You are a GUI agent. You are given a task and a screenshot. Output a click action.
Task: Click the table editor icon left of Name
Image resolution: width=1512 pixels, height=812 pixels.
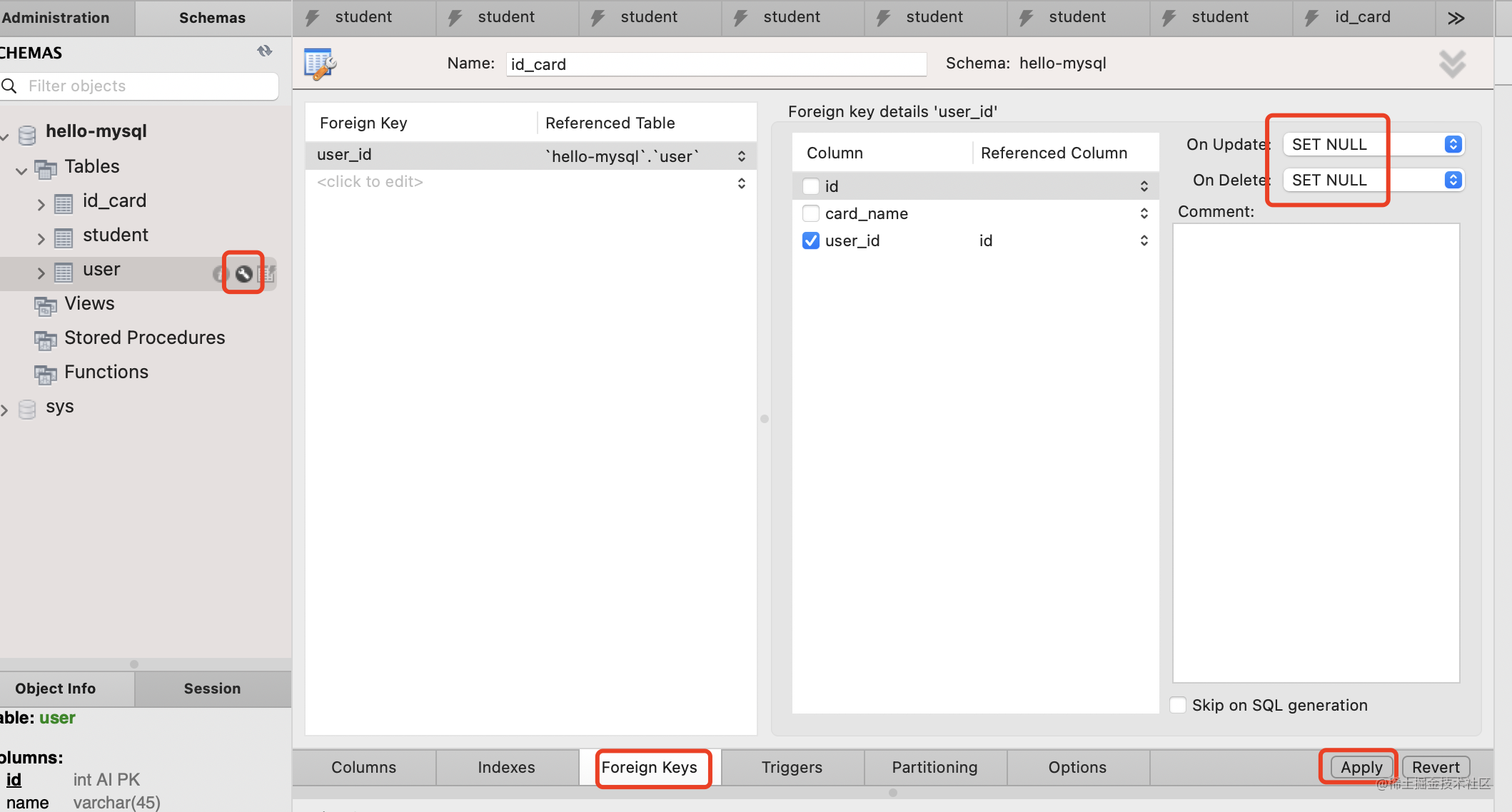coord(320,64)
